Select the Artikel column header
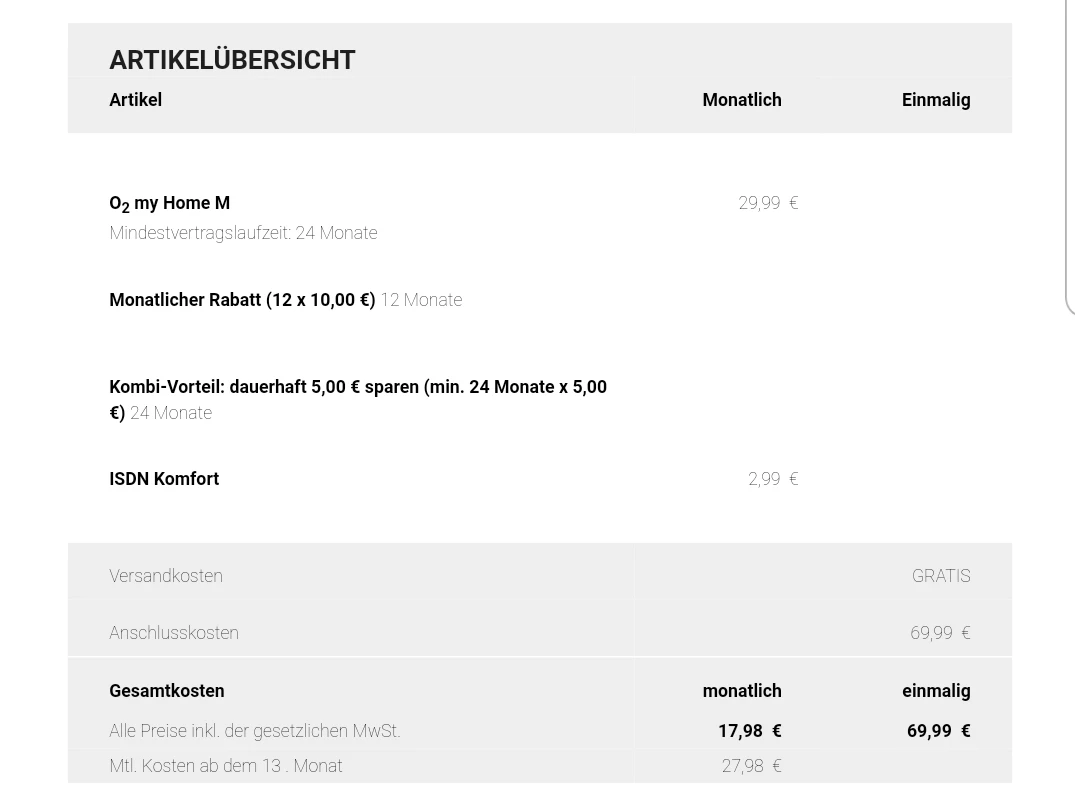 [x=135, y=100]
